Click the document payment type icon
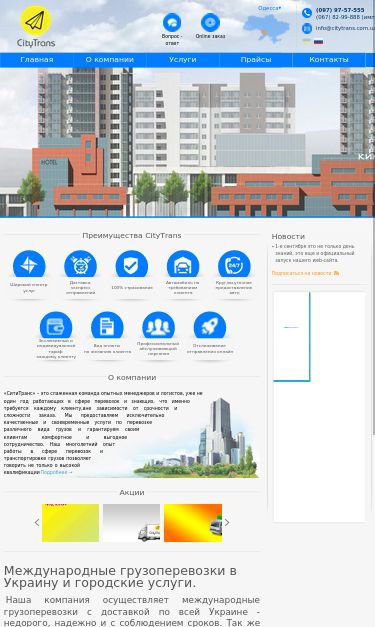This screenshot has width=375, height=627. coord(107,325)
